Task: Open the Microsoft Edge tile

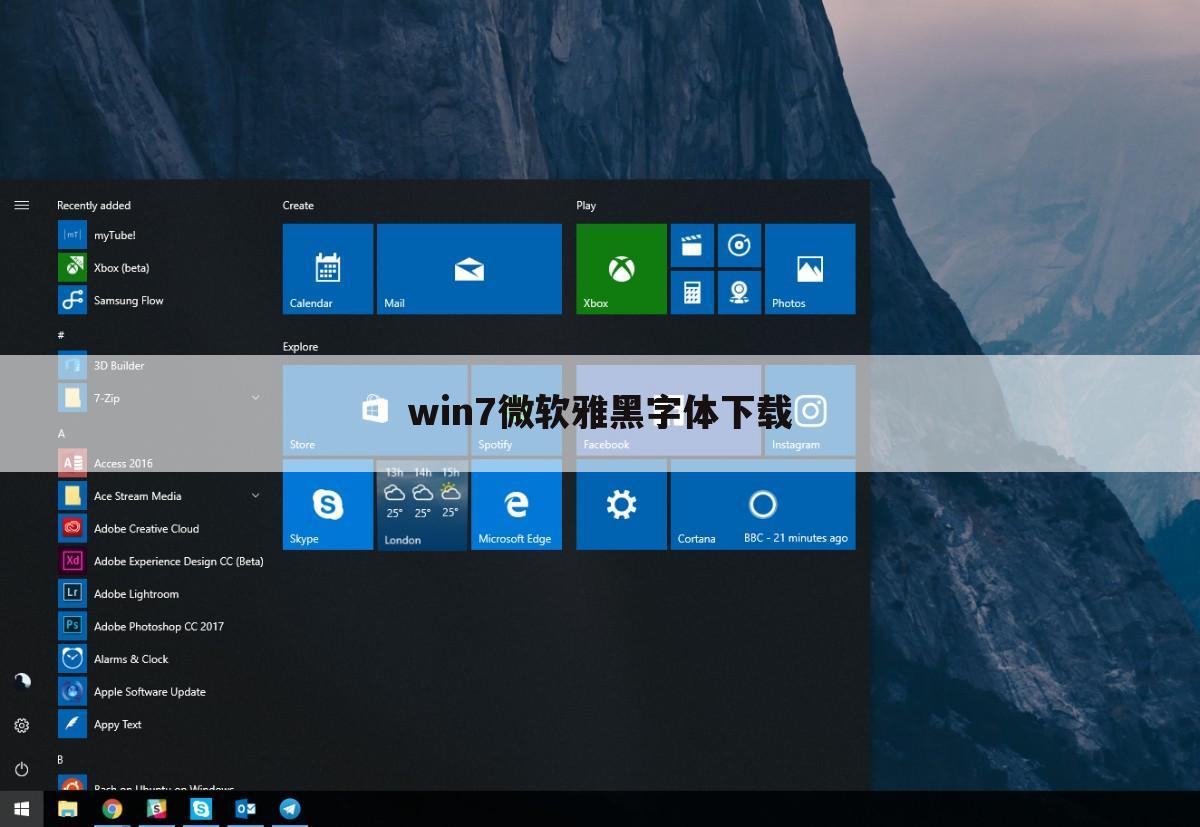Action: tap(516, 504)
